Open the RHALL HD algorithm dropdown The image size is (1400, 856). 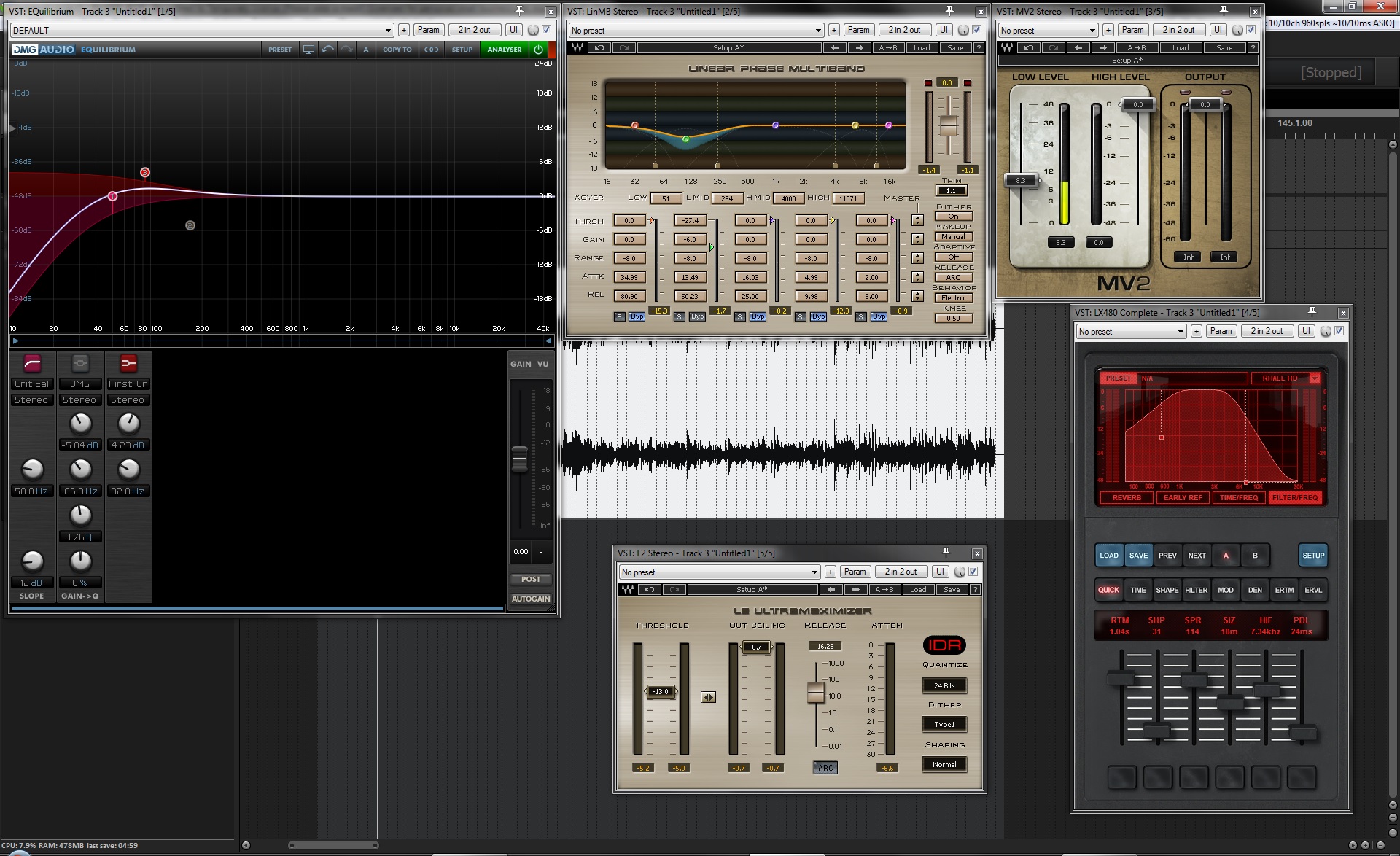1315,378
